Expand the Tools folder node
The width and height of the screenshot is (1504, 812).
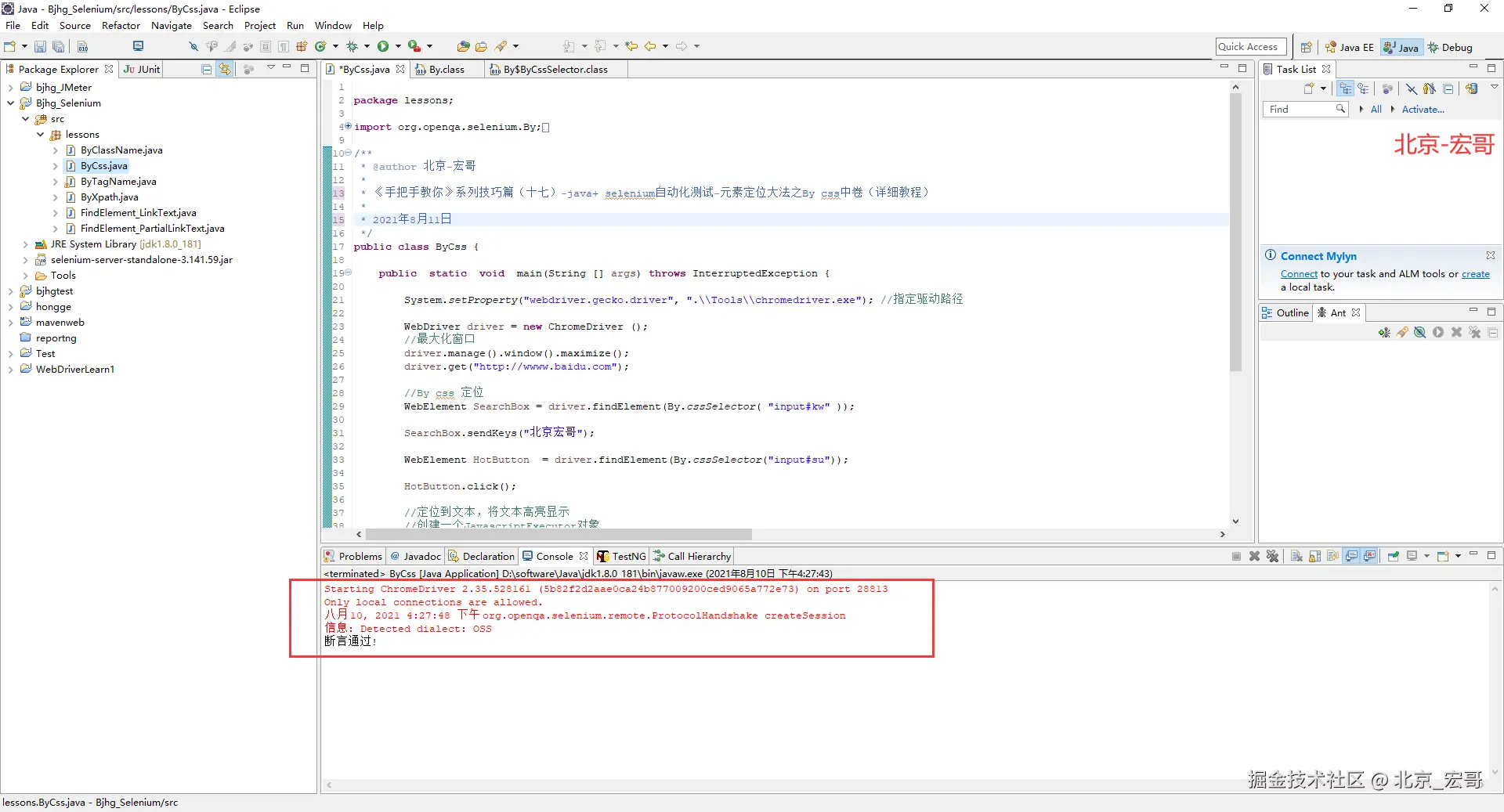click(x=25, y=276)
